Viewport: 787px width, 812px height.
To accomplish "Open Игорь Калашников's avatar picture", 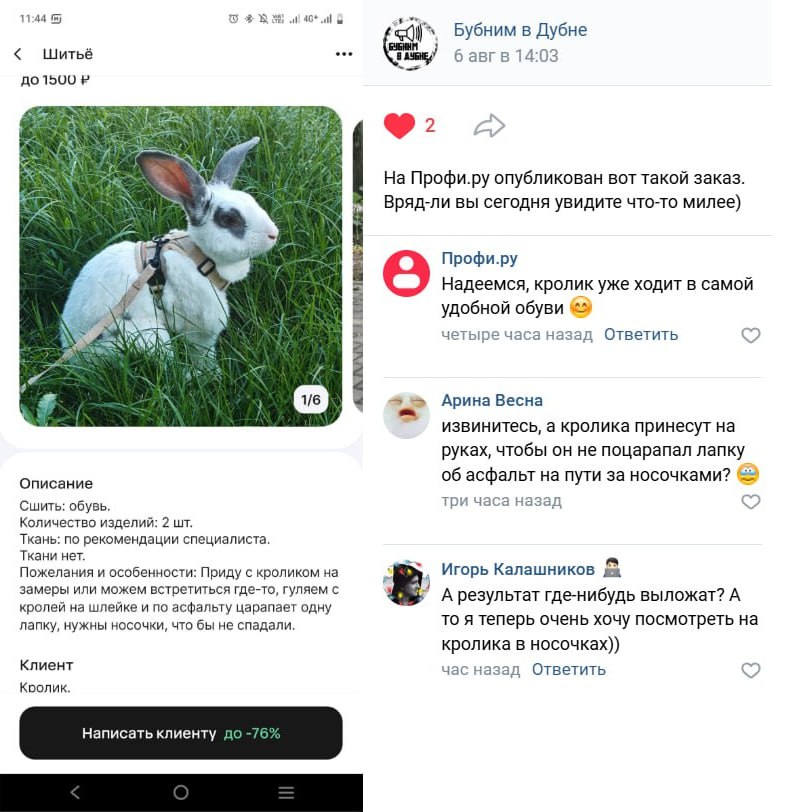I will click(406, 583).
